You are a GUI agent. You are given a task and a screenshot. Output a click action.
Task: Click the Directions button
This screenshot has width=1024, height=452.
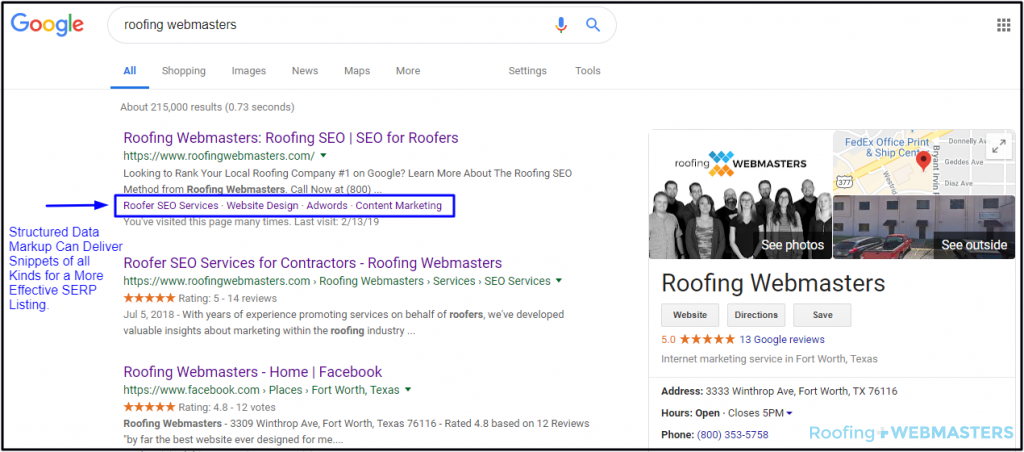(x=756, y=315)
